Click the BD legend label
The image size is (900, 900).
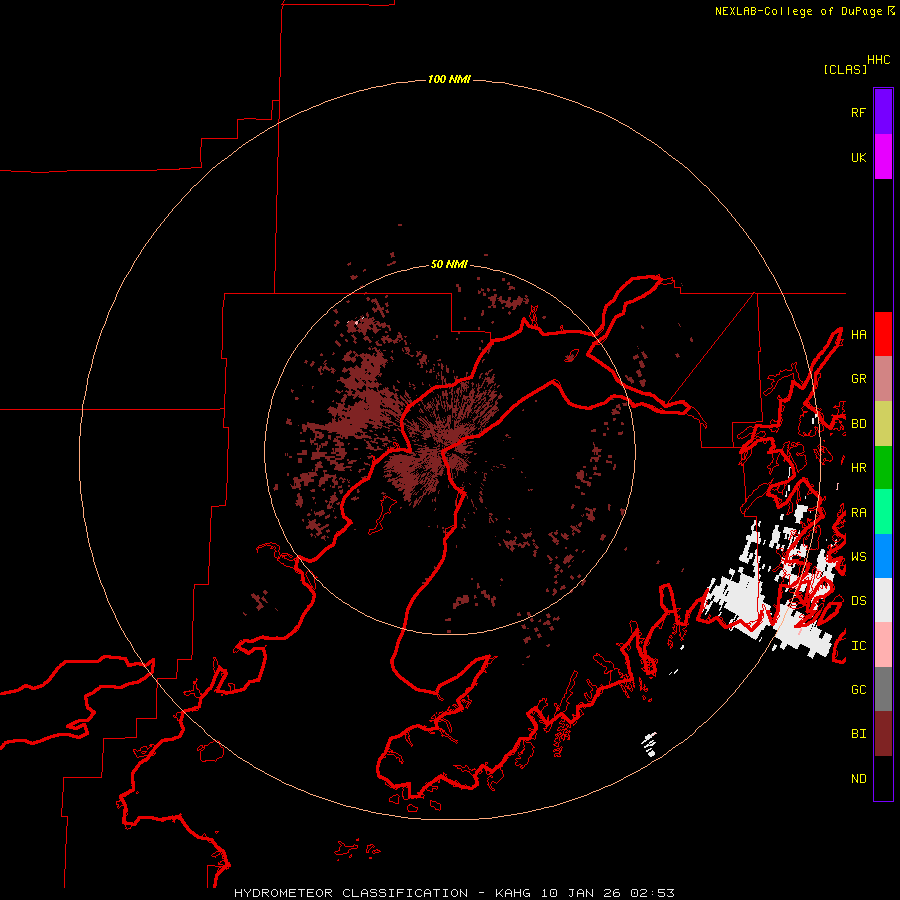point(859,424)
